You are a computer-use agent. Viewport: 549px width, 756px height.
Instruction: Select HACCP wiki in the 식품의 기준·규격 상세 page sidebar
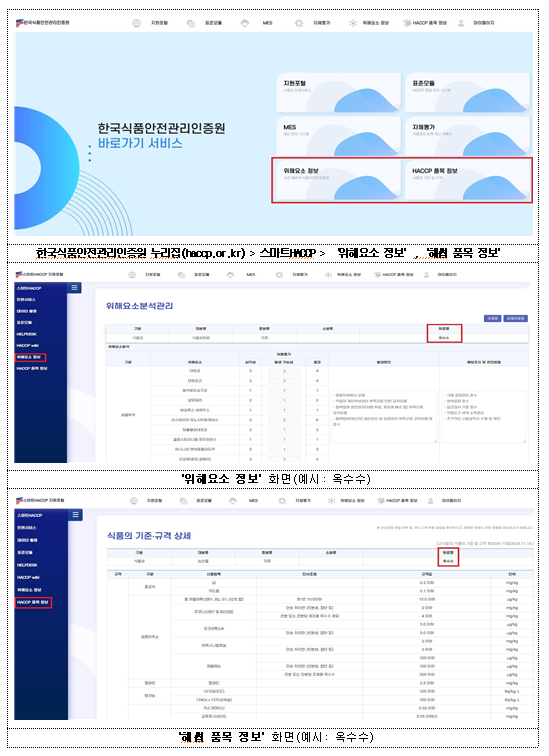pyautogui.click(x=27, y=577)
